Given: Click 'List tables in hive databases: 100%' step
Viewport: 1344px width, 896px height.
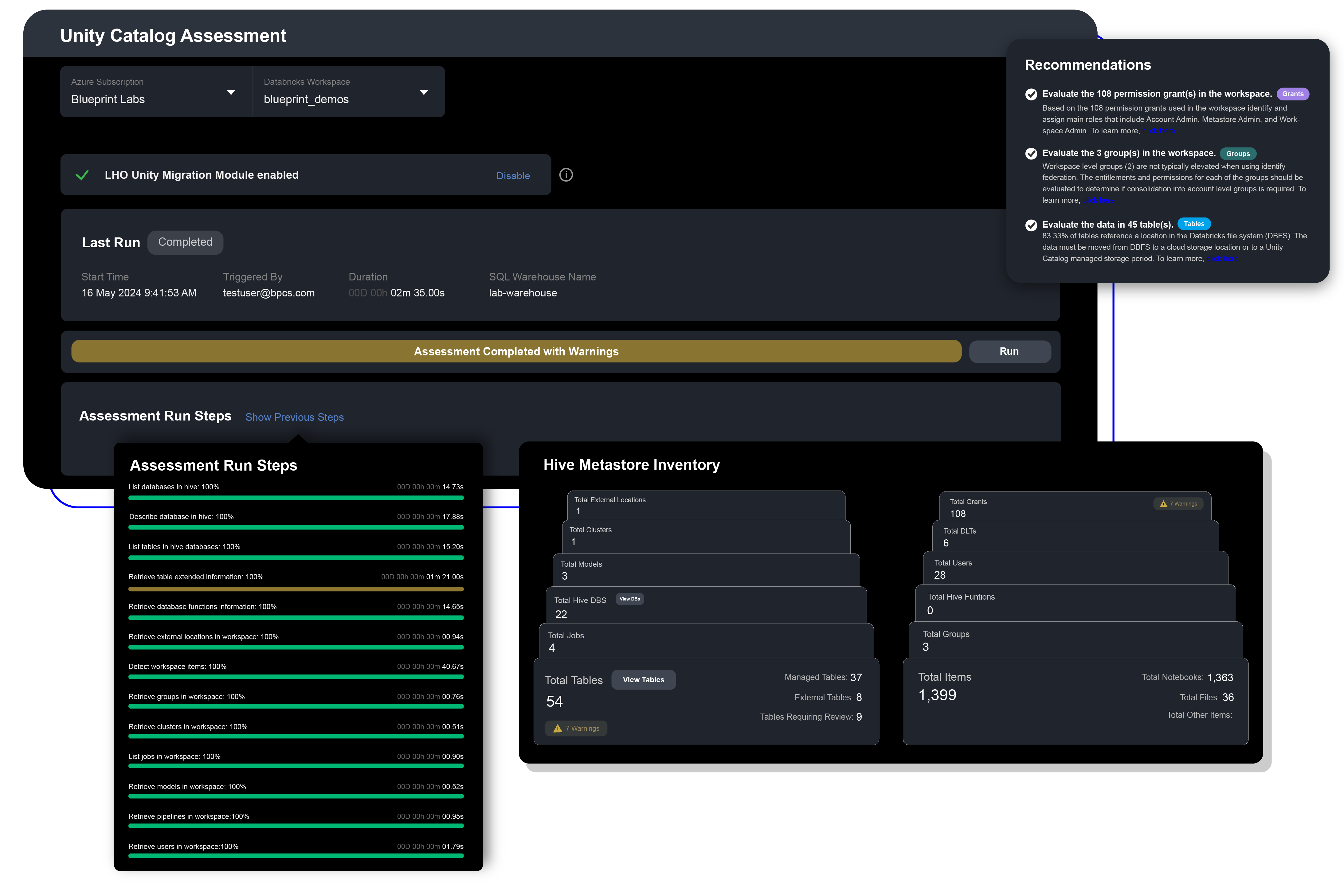Looking at the screenshot, I should [185, 547].
